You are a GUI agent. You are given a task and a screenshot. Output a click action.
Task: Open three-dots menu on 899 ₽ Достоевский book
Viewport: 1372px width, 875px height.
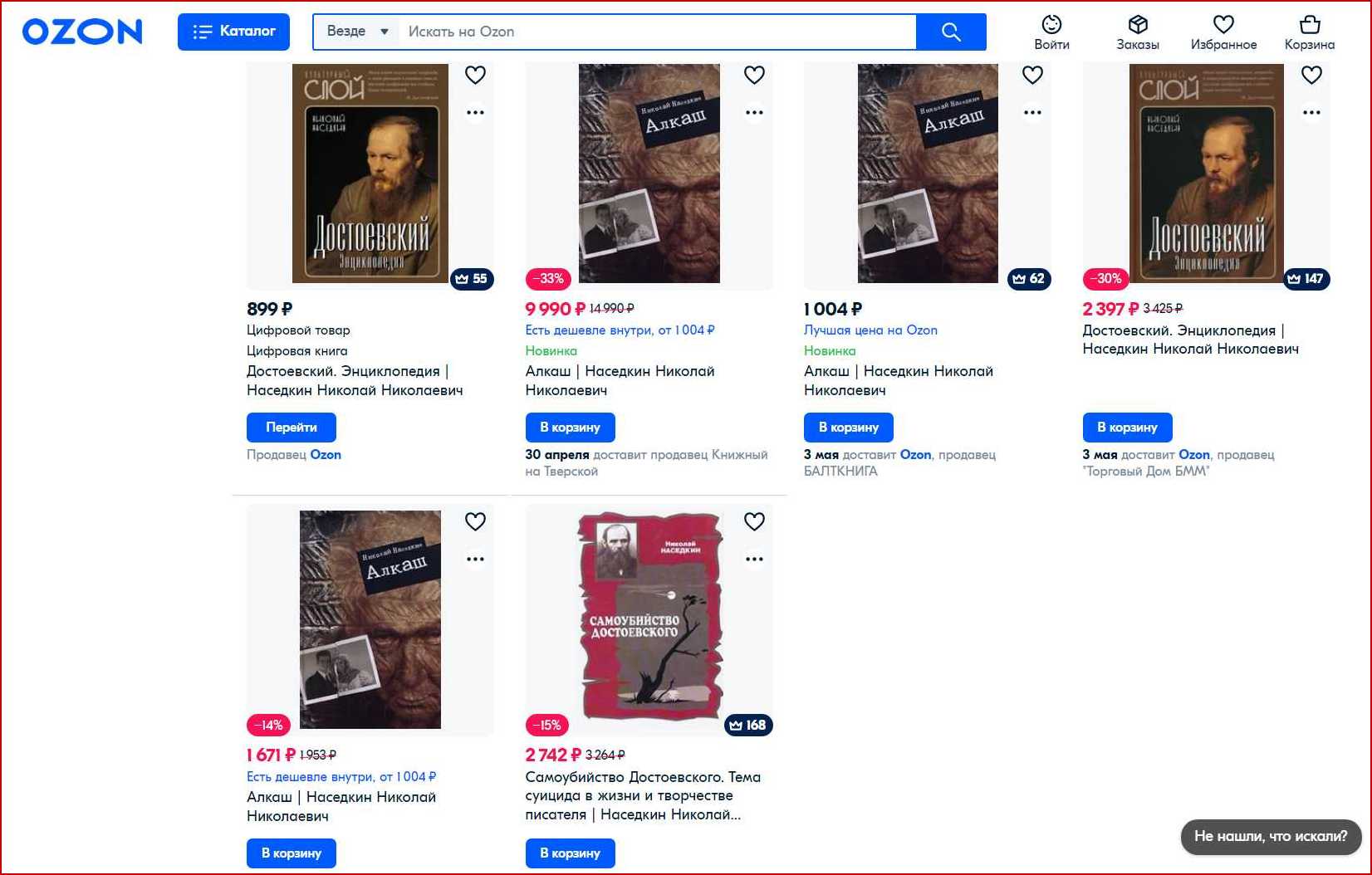tap(475, 112)
